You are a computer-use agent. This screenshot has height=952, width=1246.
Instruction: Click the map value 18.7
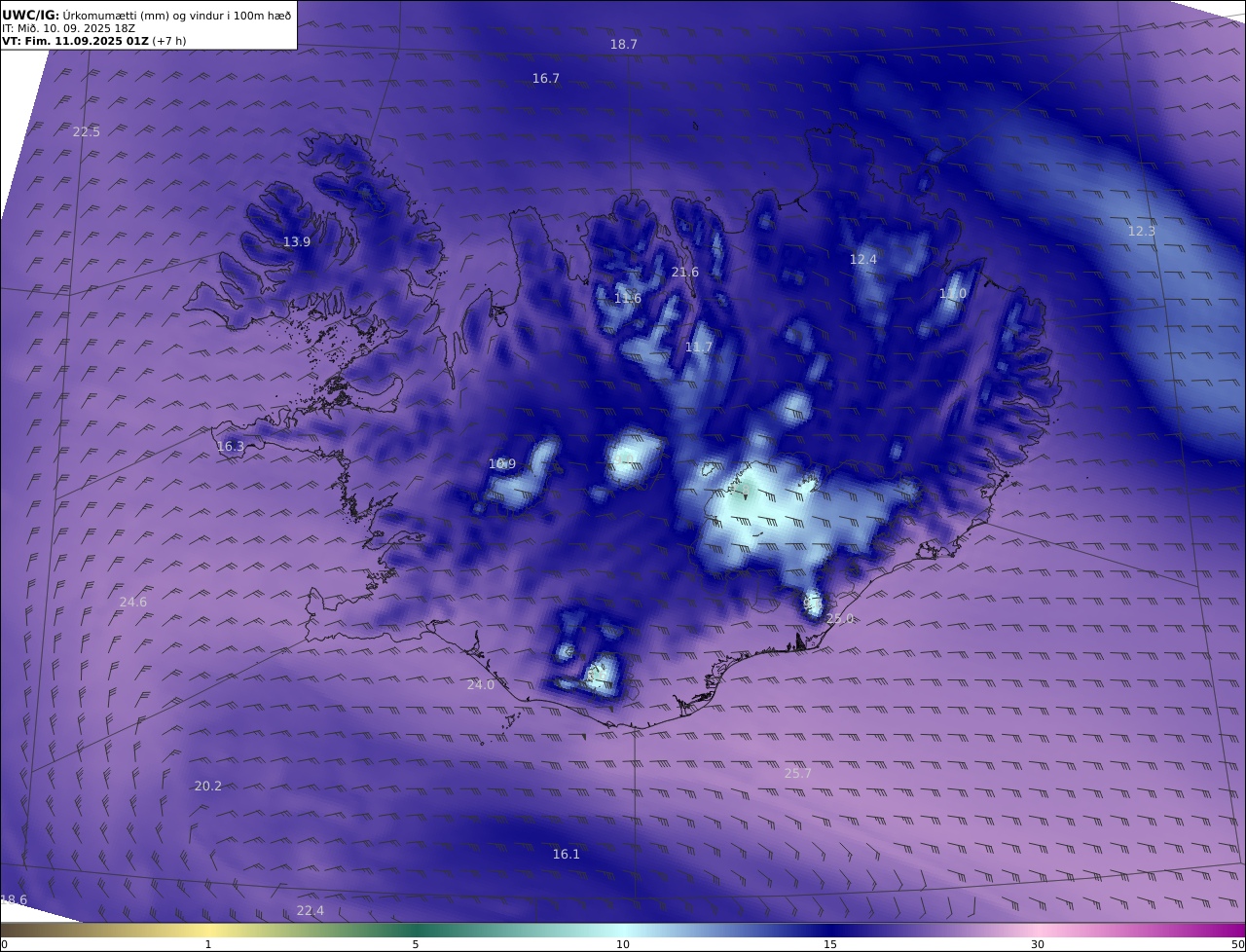(x=624, y=45)
